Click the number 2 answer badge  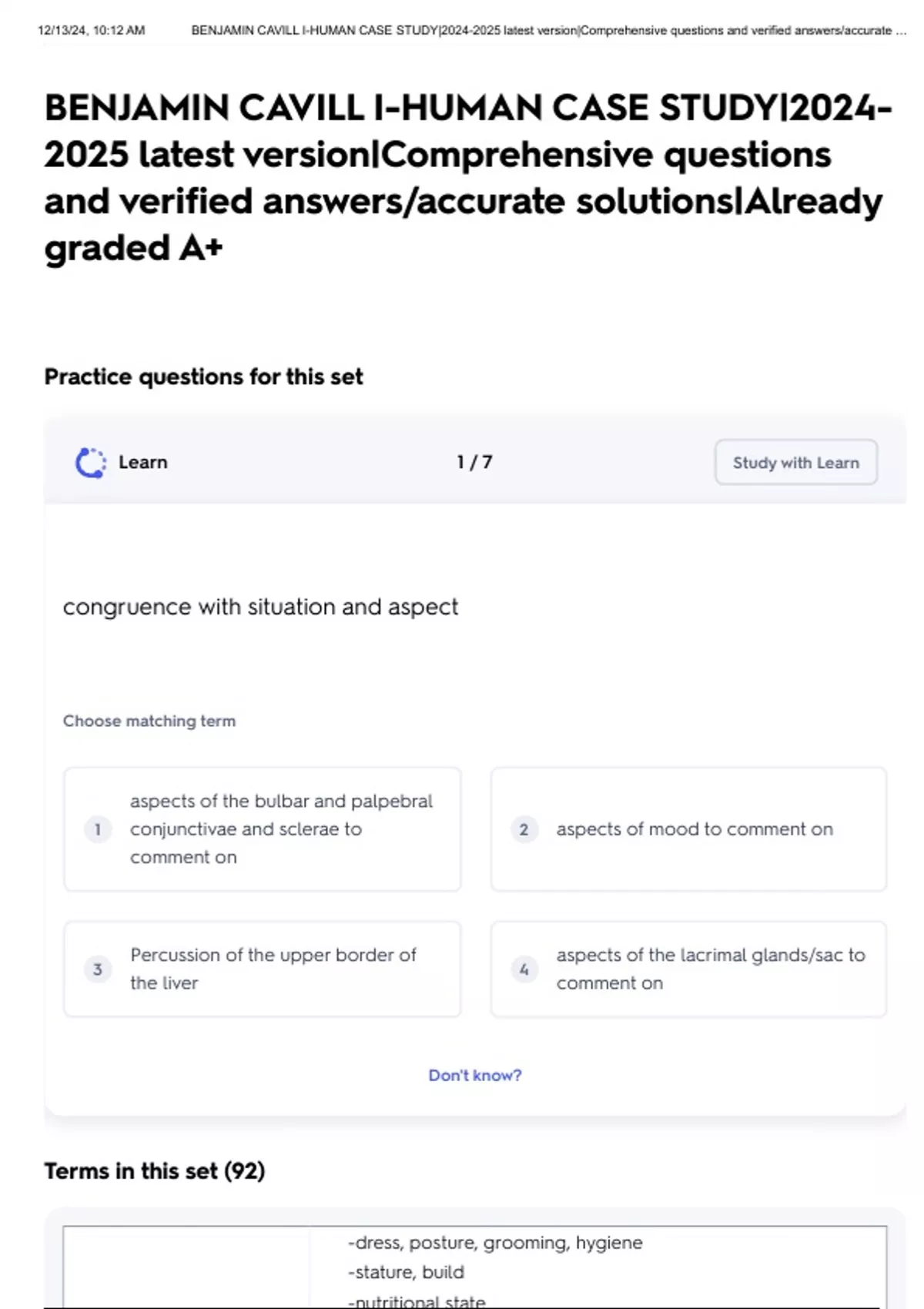coord(524,829)
